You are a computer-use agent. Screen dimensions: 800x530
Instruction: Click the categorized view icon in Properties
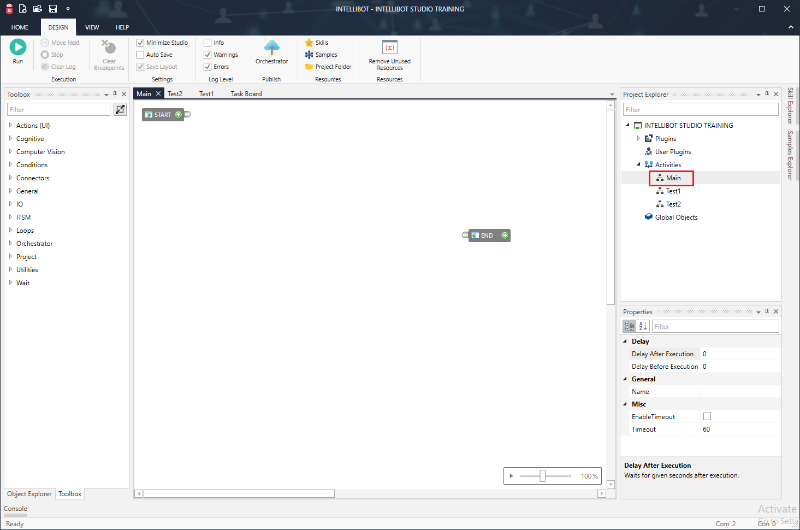(630, 326)
